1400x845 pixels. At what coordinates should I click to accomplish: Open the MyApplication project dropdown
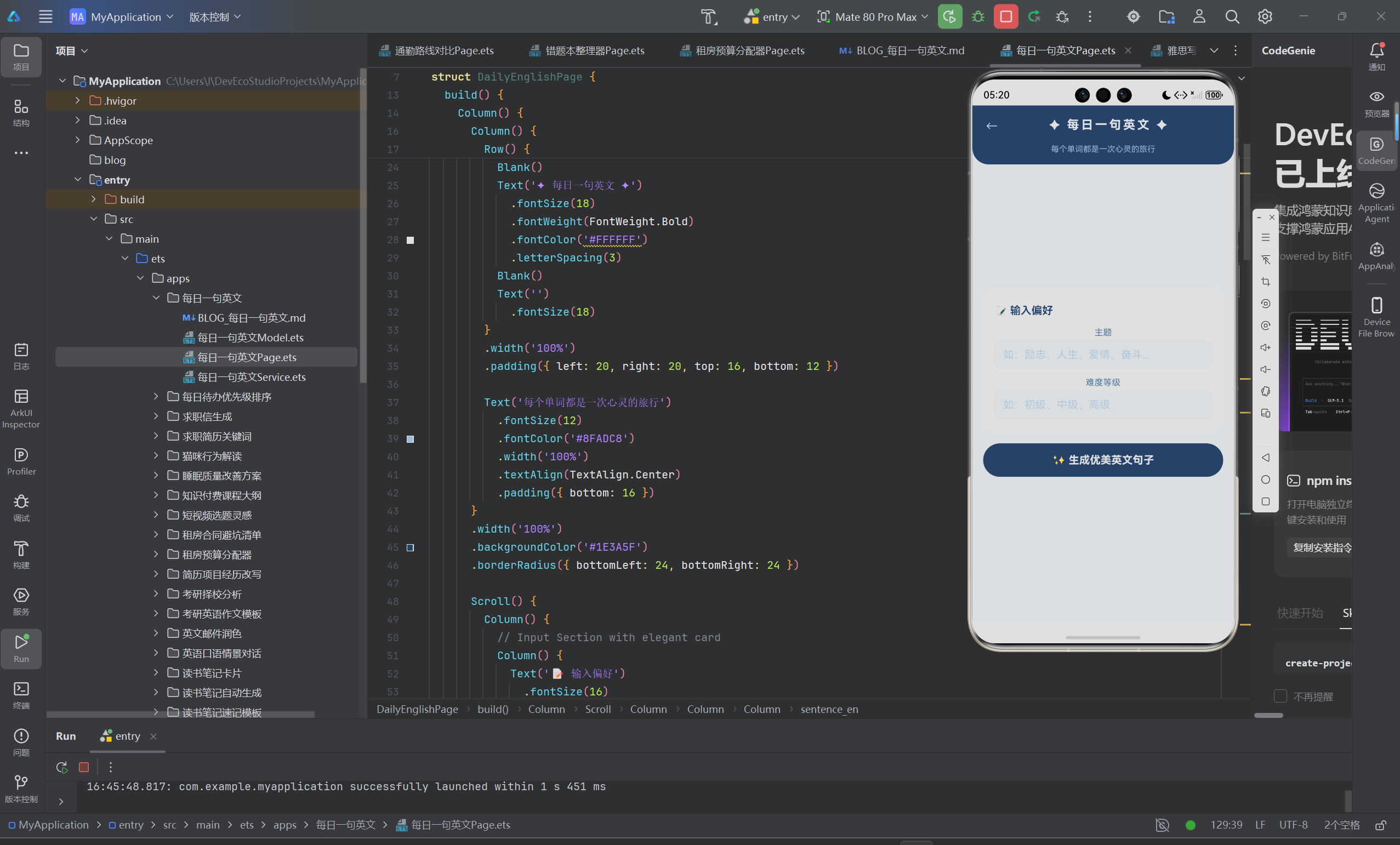tap(122, 17)
